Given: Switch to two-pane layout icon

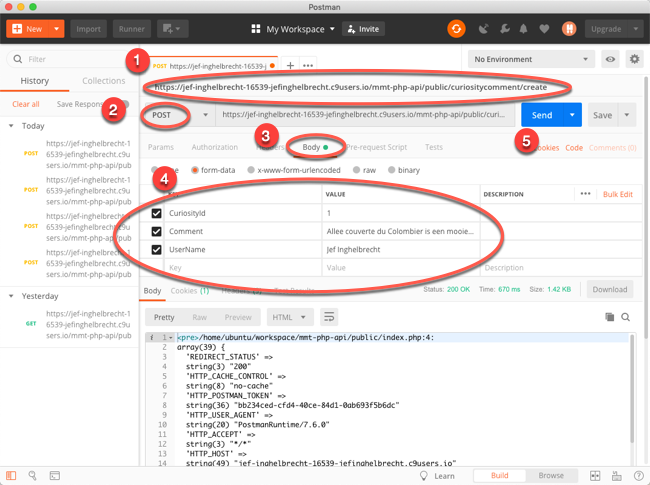Looking at the screenshot, I should click(595, 475).
